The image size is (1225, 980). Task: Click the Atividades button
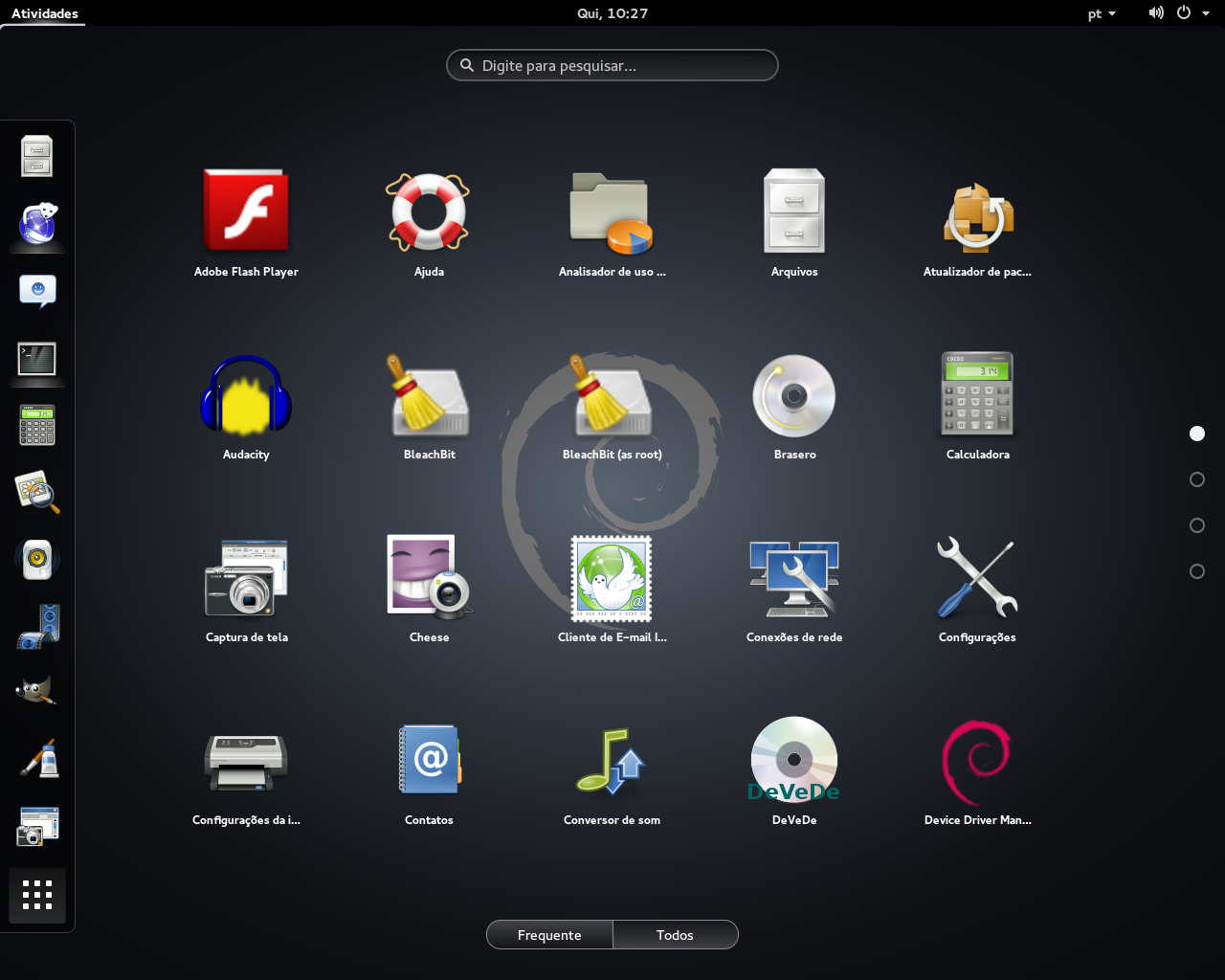point(45,13)
